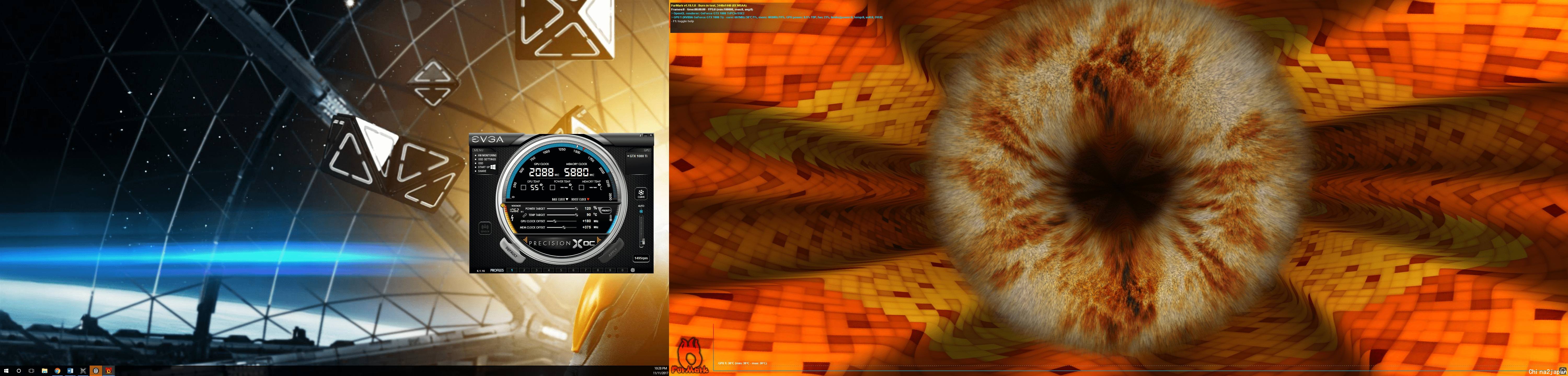1568x376 pixels.
Task: Select profile slot 5
Action: 561,270
